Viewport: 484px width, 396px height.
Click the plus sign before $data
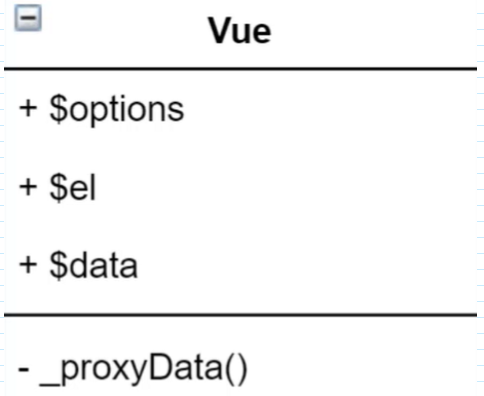28,265
